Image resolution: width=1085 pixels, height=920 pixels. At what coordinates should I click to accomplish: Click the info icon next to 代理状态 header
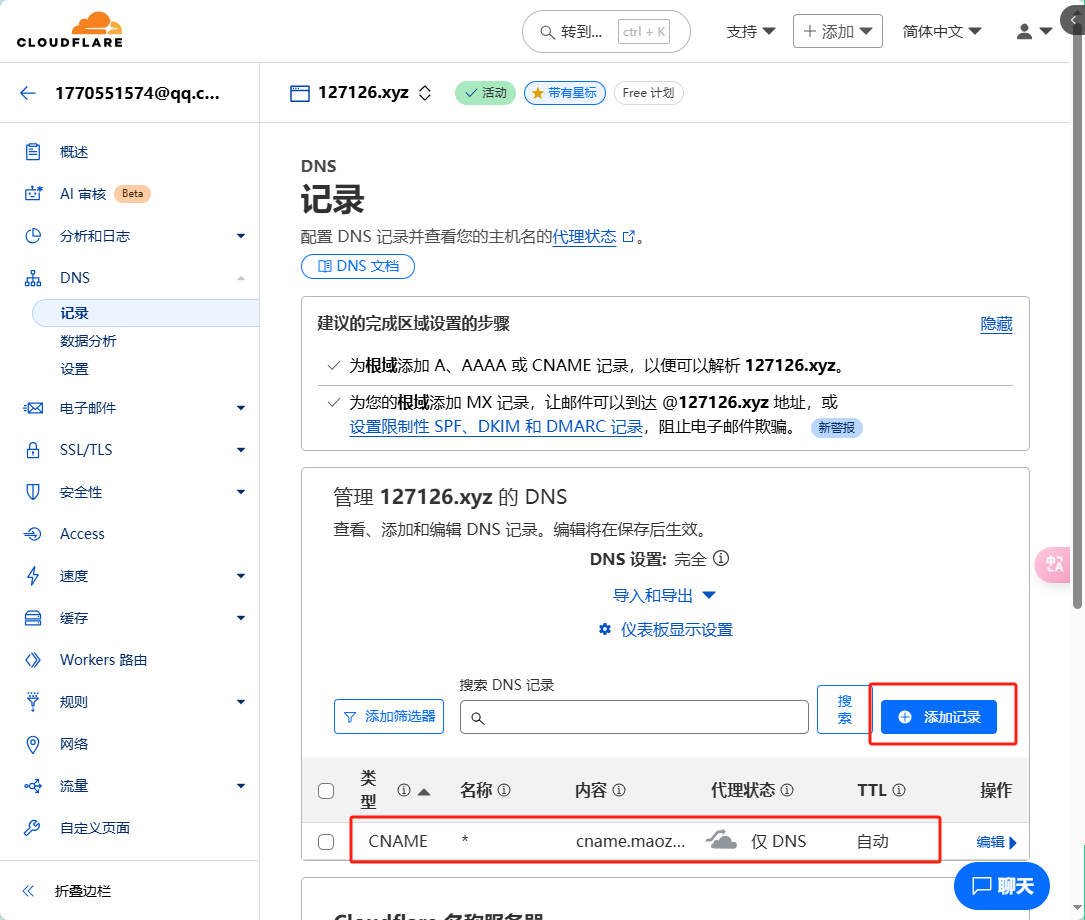point(787,790)
